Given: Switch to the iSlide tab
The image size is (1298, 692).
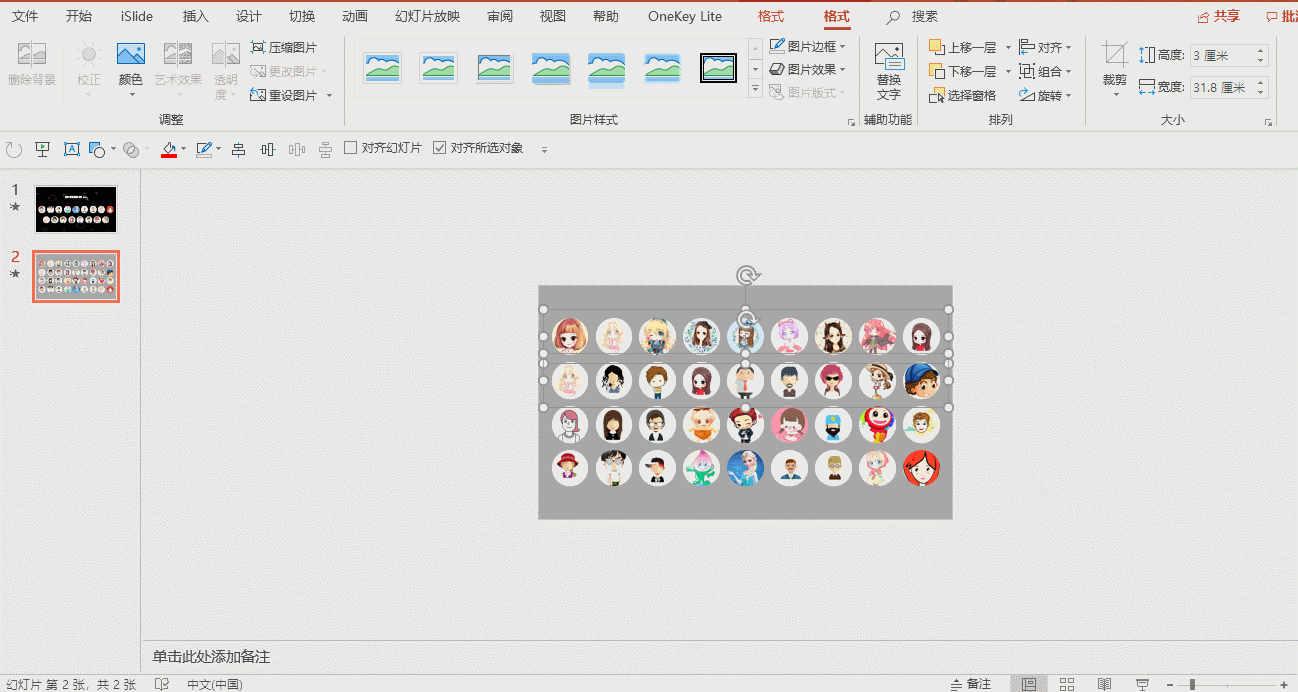Looking at the screenshot, I should click(138, 16).
